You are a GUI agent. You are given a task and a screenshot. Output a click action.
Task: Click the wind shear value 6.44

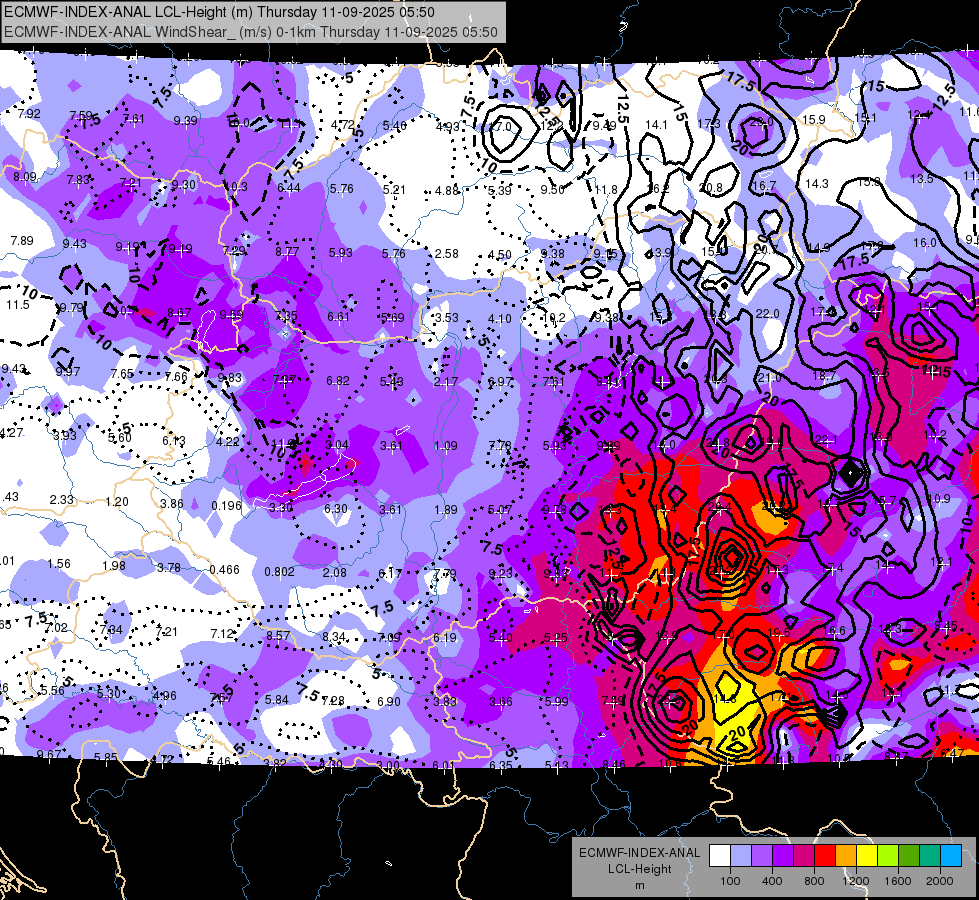(x=289, y=187)
